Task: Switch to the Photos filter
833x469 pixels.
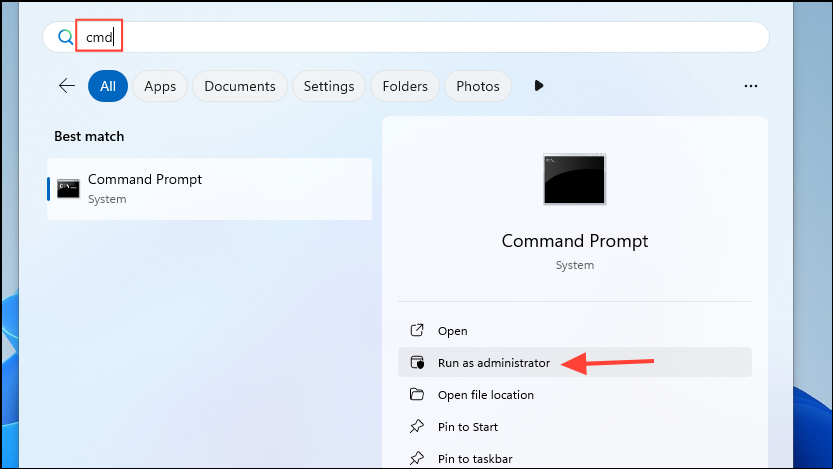Action: [x=478, y=86]
